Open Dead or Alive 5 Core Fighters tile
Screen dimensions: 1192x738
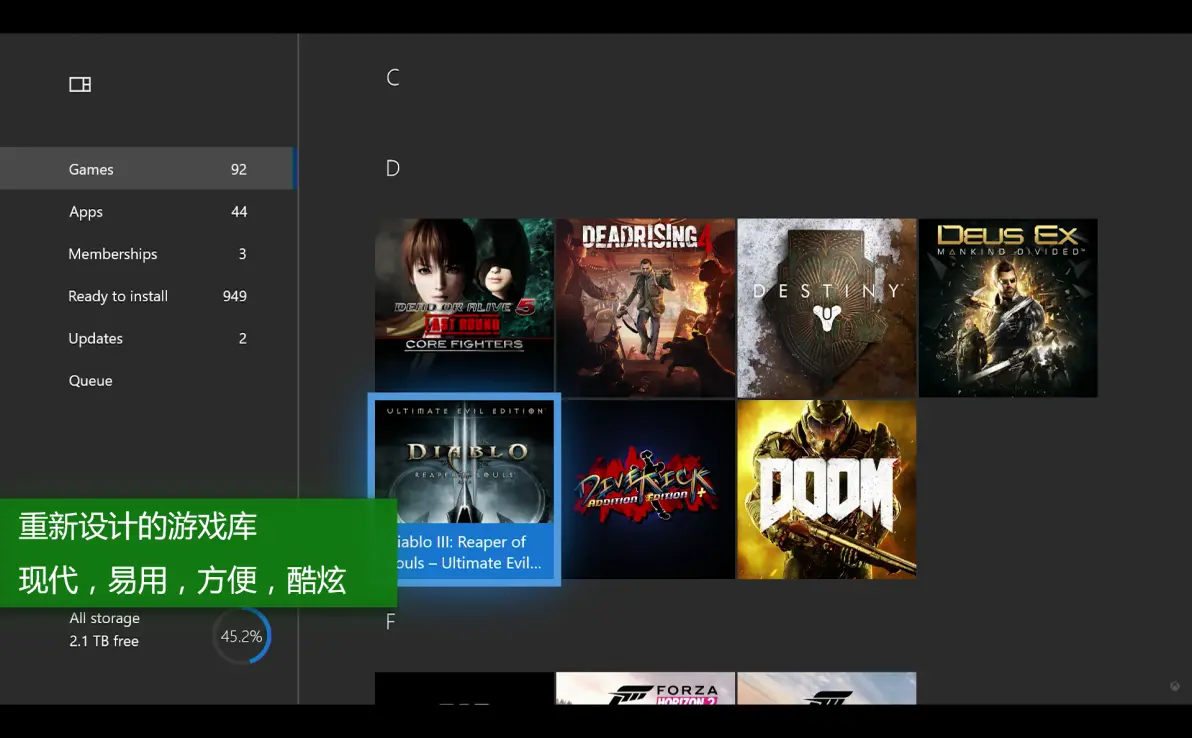(464, 308)
